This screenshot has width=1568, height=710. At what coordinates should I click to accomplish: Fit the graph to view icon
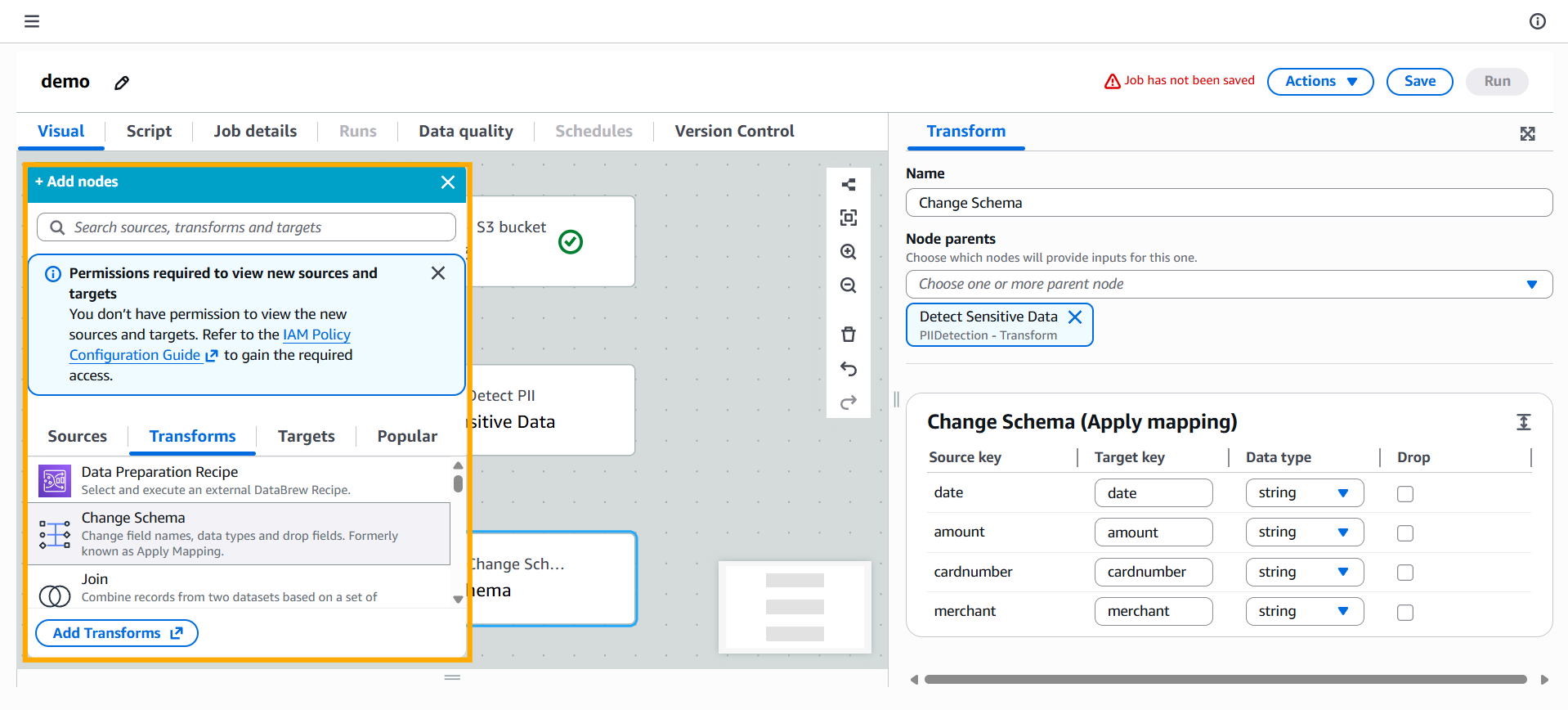[849, 218]
